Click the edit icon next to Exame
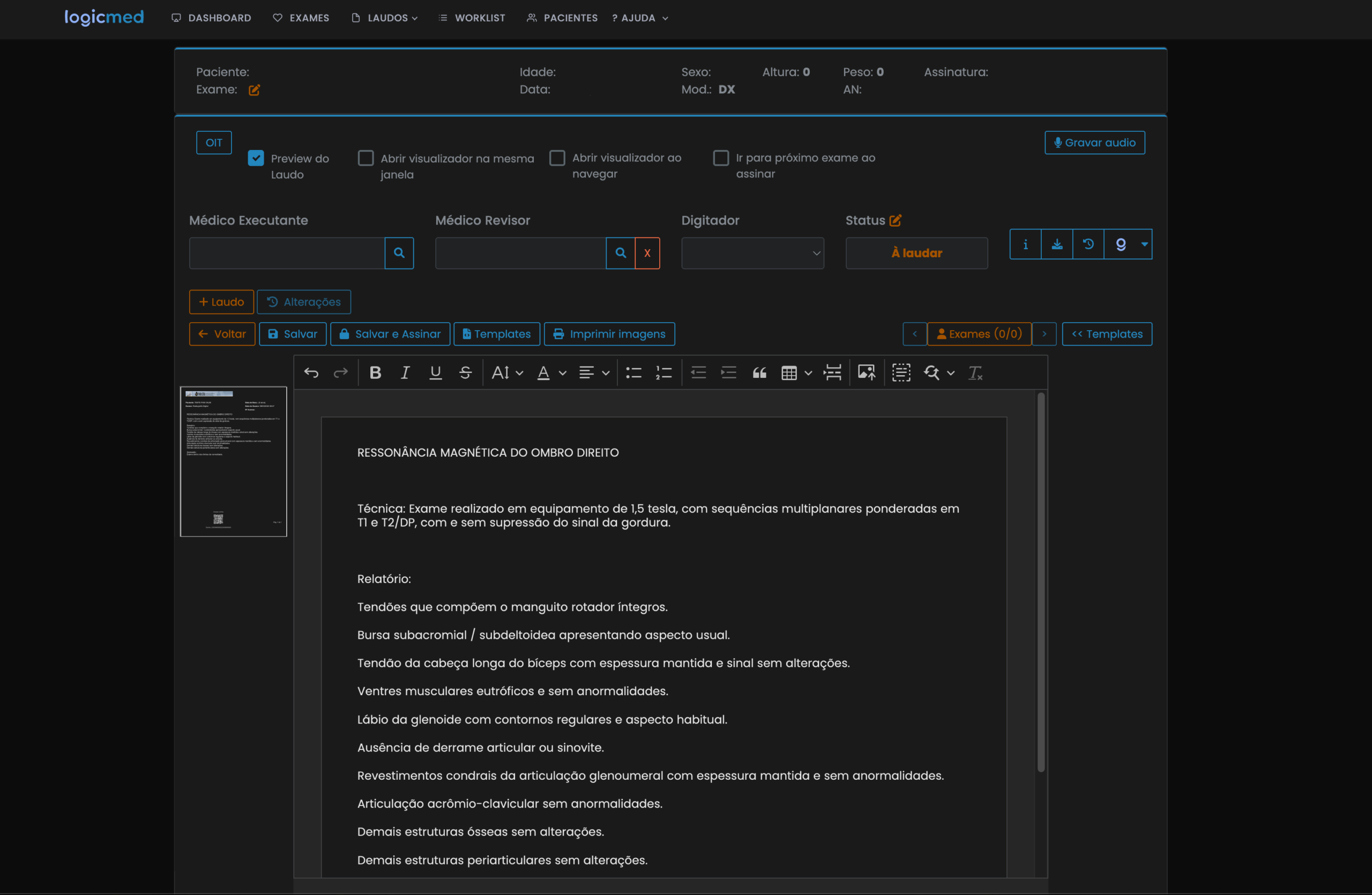 (254, 90)
